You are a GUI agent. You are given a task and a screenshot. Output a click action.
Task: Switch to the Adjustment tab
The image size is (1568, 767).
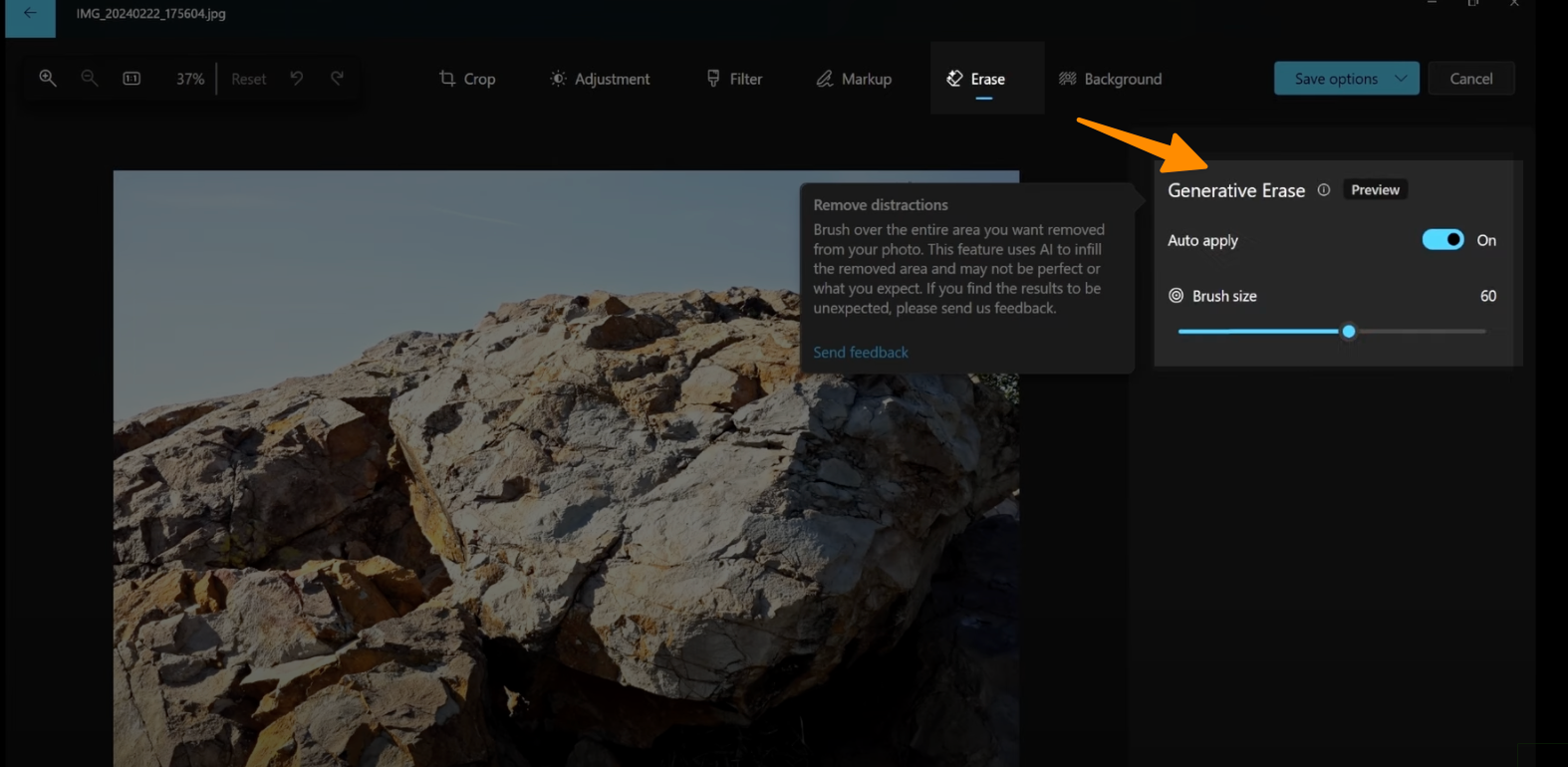point(600,79)
